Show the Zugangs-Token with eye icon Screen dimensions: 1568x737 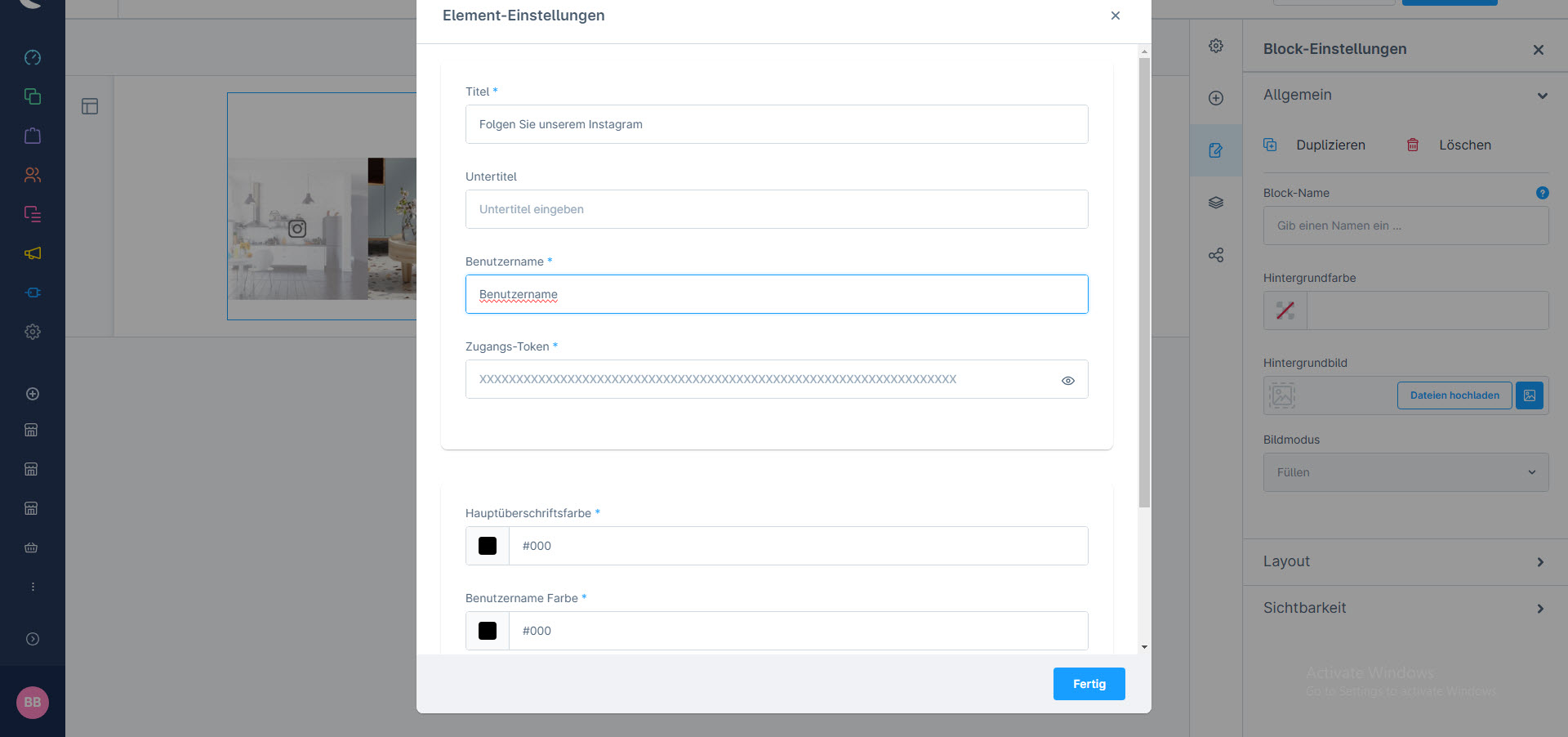1067,380
